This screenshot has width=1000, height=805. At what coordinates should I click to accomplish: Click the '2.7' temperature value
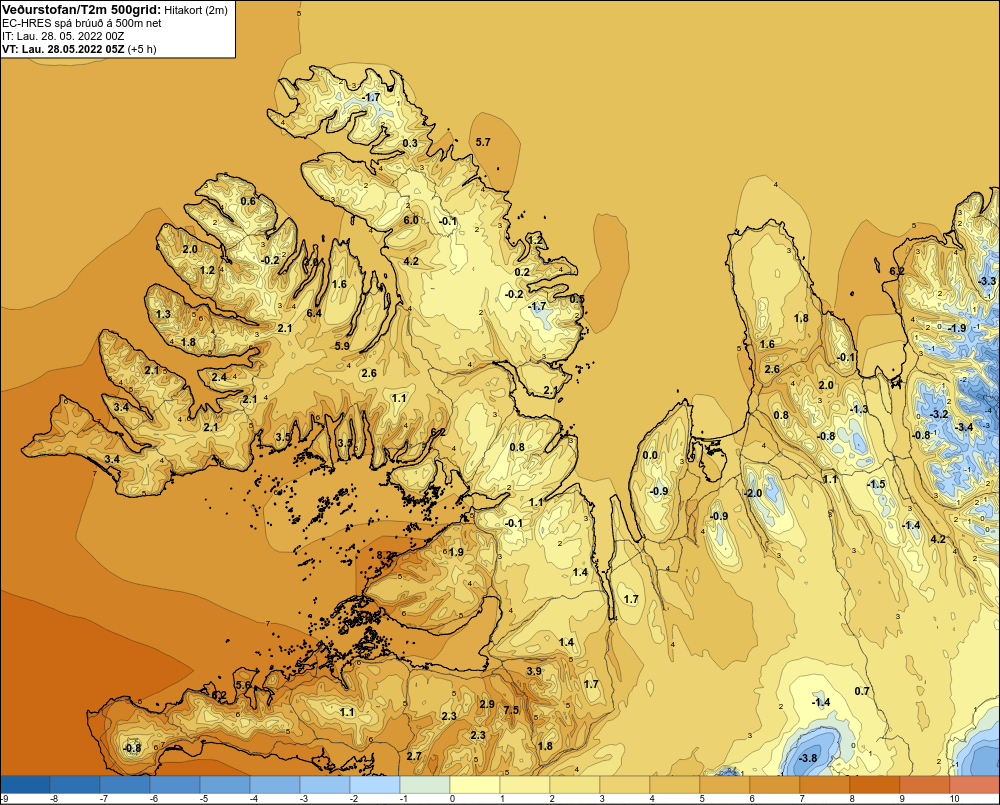click(x=414, y=756)
